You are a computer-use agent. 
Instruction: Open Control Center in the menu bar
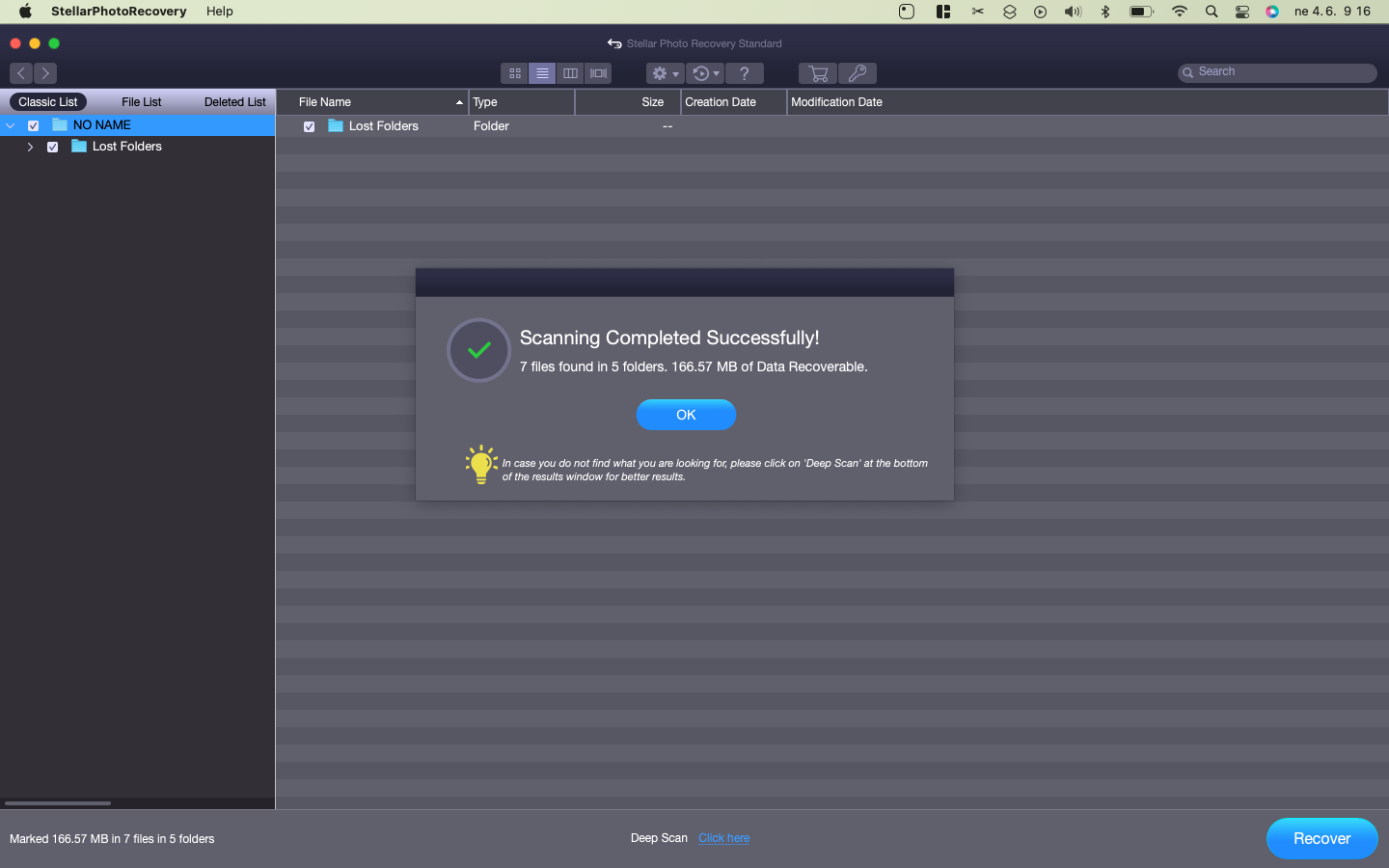coord(1242,12)
